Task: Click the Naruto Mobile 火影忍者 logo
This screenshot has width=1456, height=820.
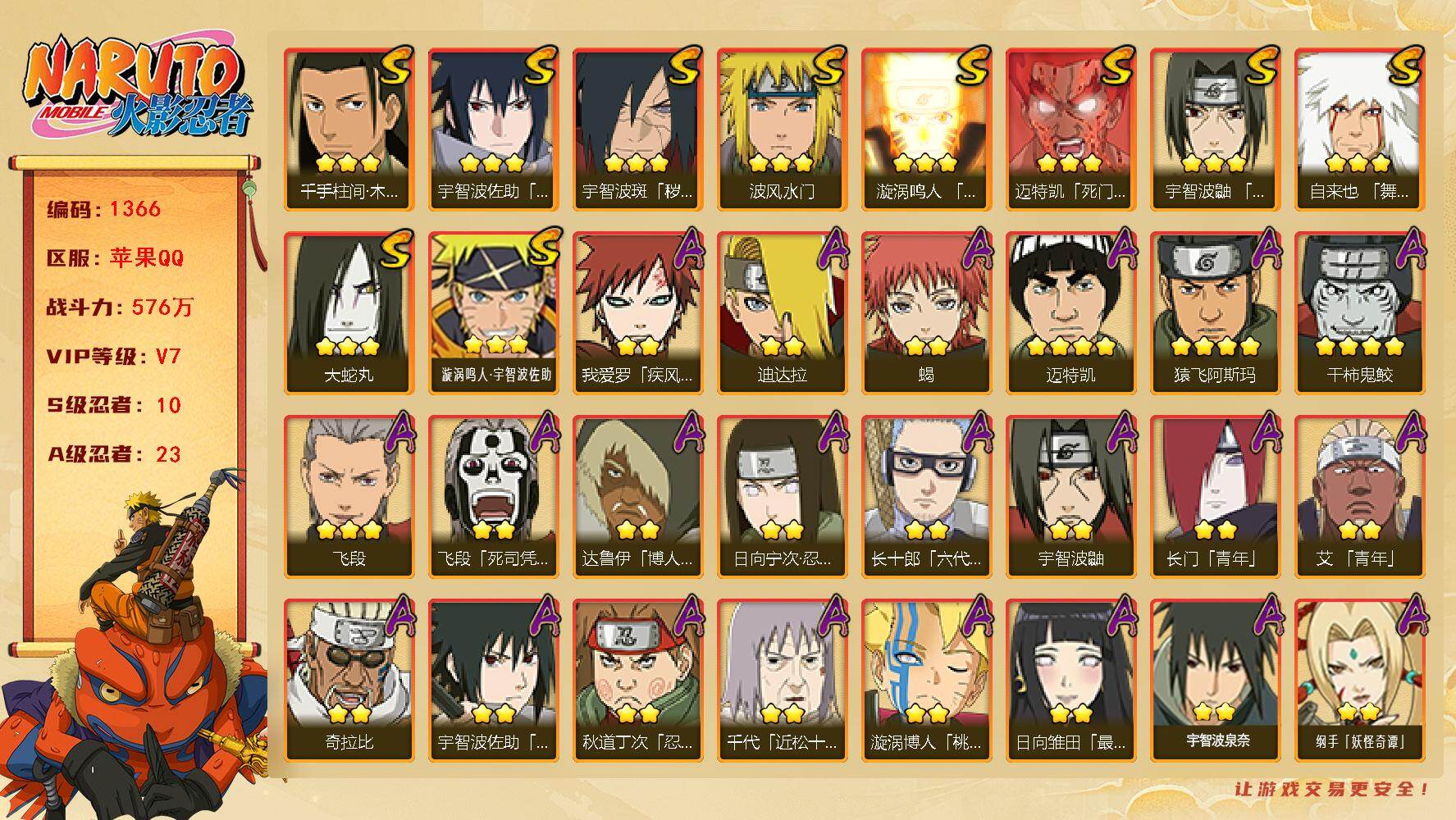Action: coord(138,90)
